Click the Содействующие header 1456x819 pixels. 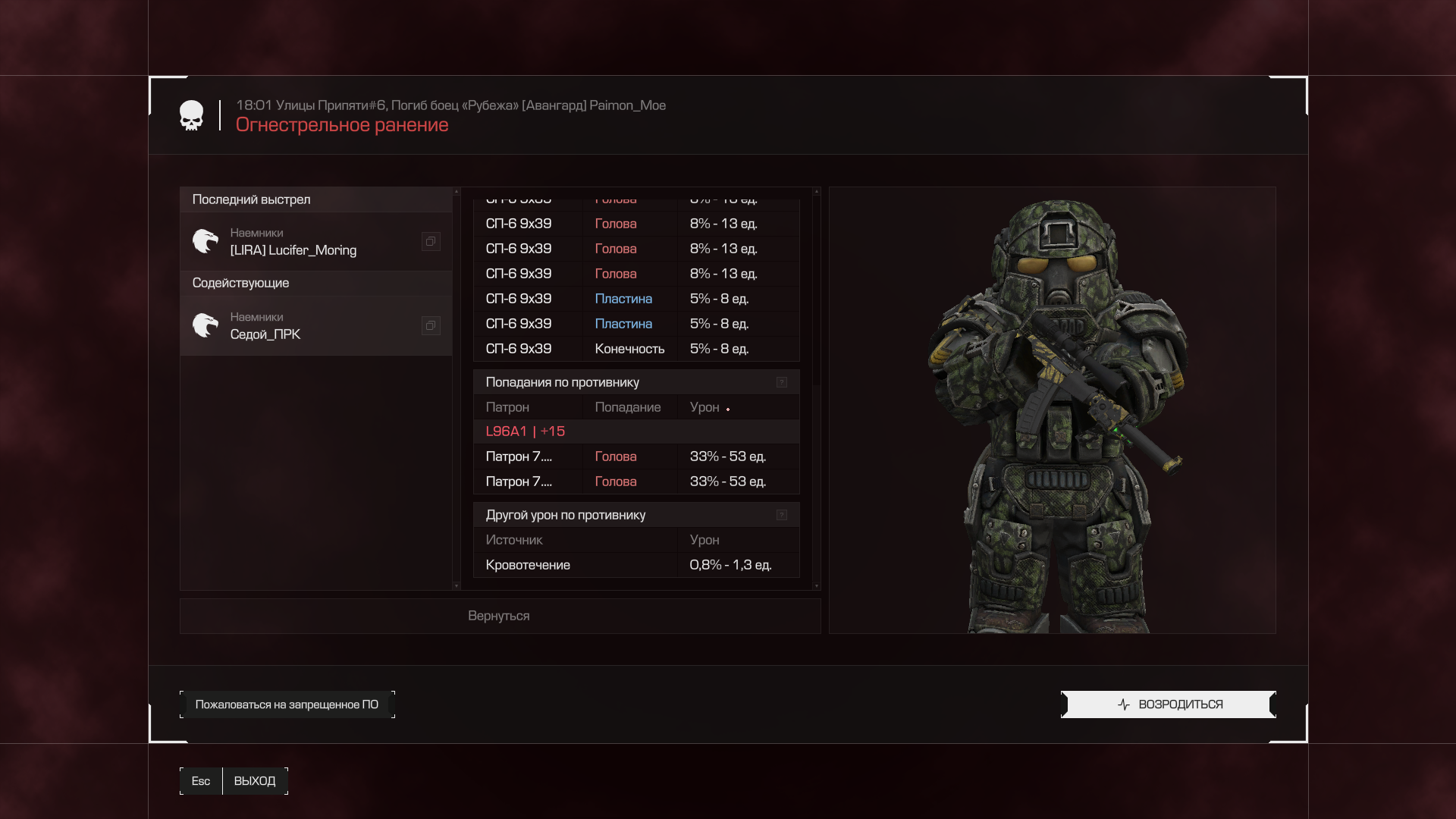(316, 283)
